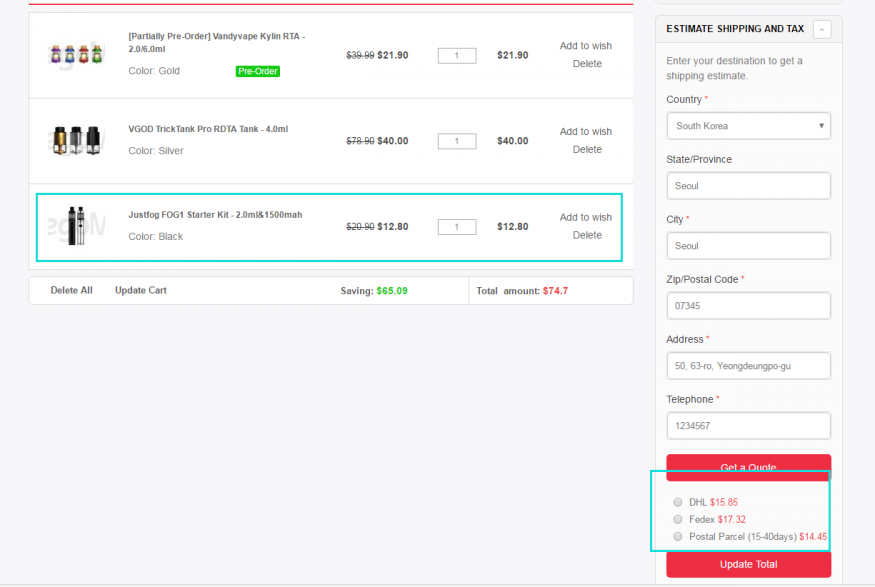Choose Postal Parcel (15-40days) shipping option
The width and height of the screenshot is (875, 587).
[x=677, y=537]
